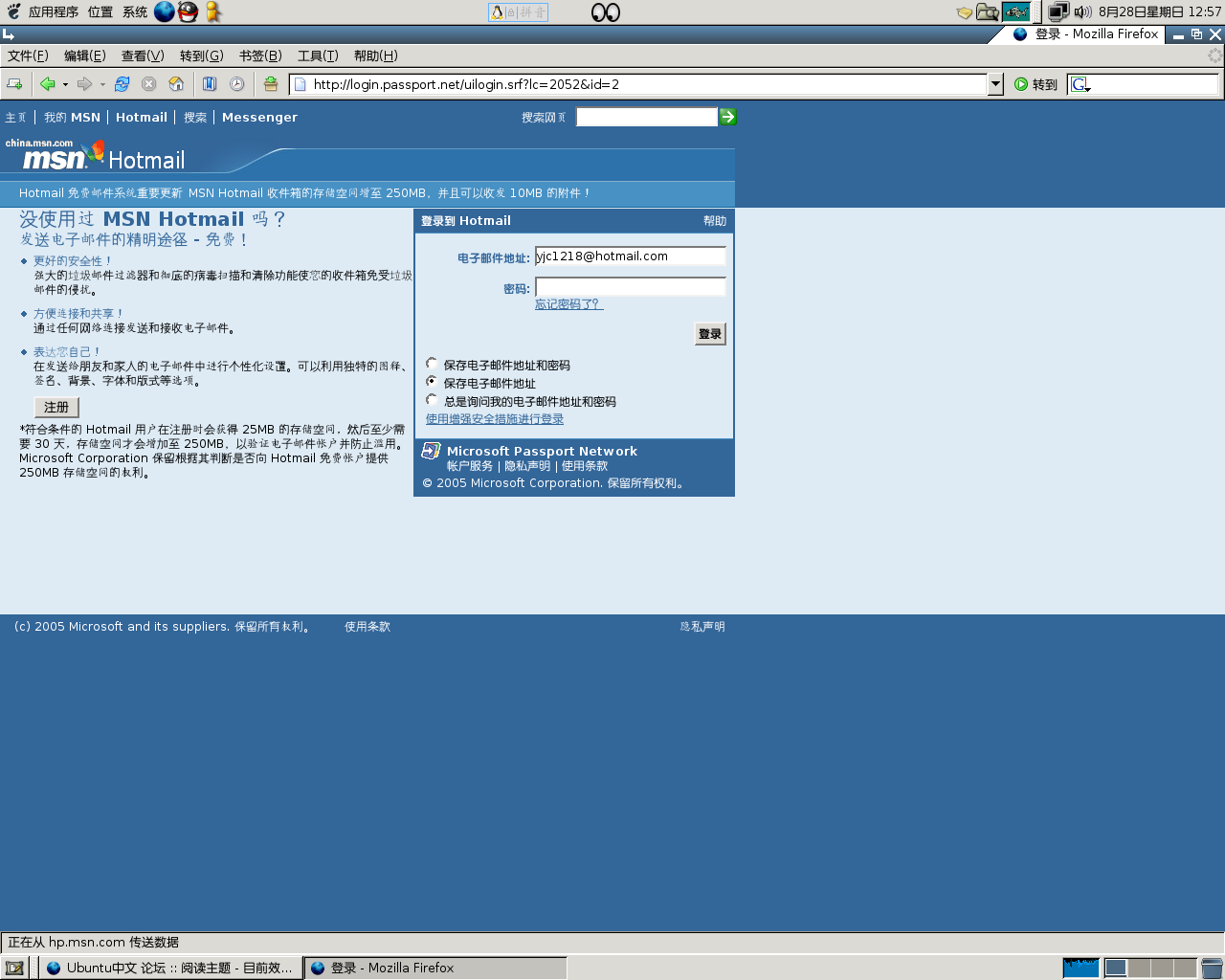Click the rolling eyes applet
The width and height of the screenshot is (1225, 980).
(606, 12)
